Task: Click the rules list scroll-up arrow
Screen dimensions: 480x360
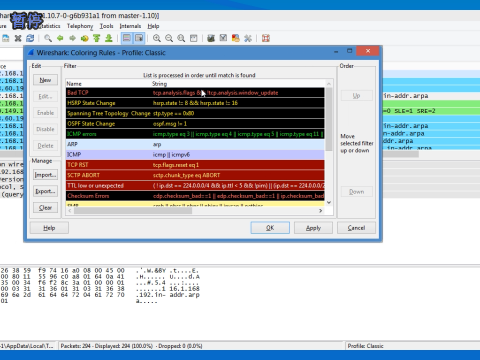Action: point(329,84)
